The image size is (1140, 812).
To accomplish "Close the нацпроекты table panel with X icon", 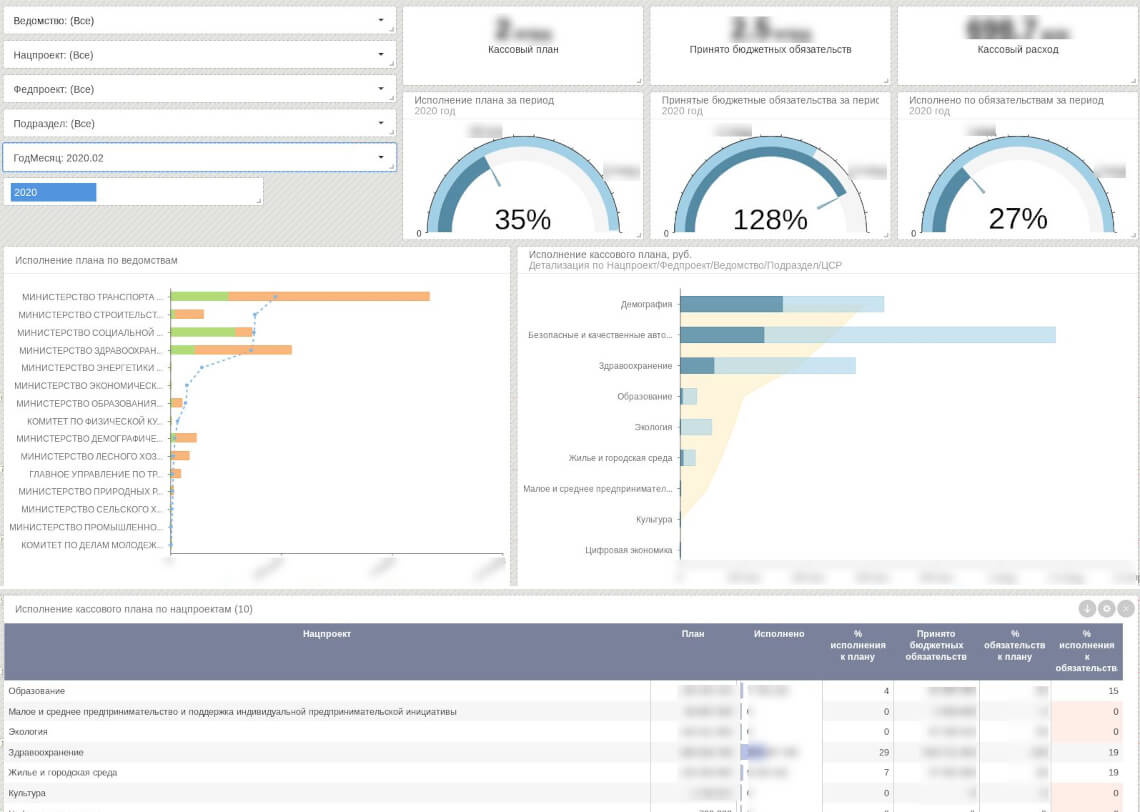I will tap(1125, 608).
